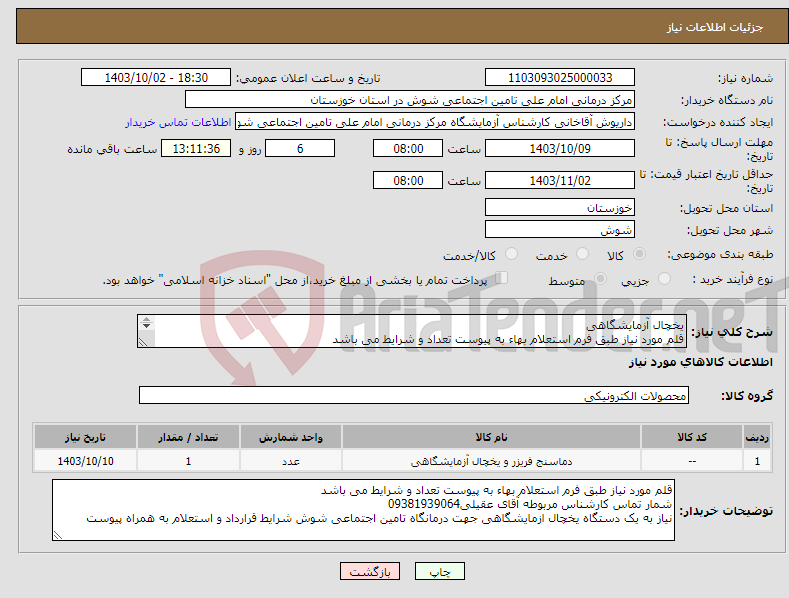Click the need date cell 1403/10/10
Image resolution: width=789 pixels, height=598 pixels.
[x=85, y=461]
